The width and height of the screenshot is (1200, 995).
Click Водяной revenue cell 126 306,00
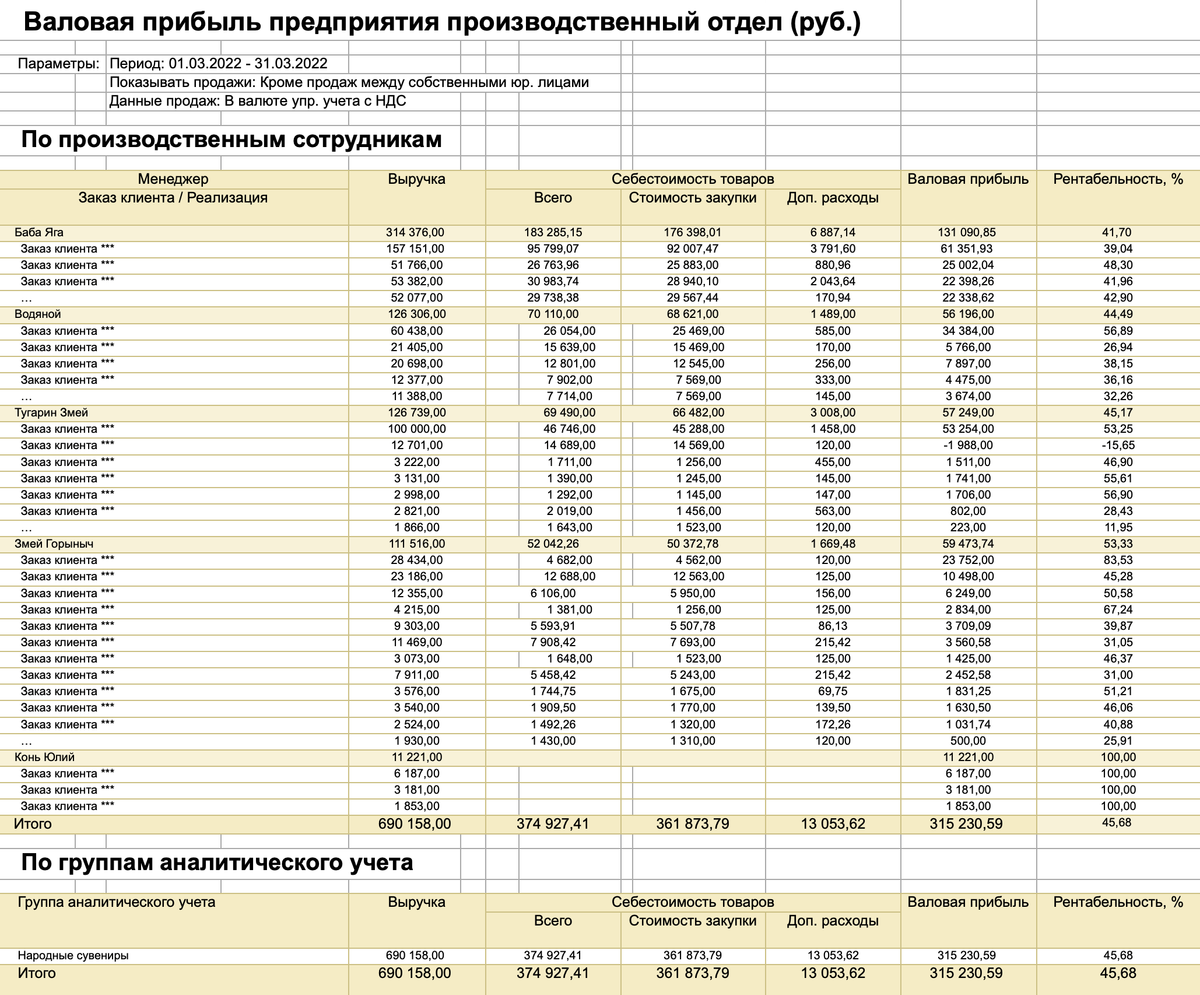pos(416,314)
